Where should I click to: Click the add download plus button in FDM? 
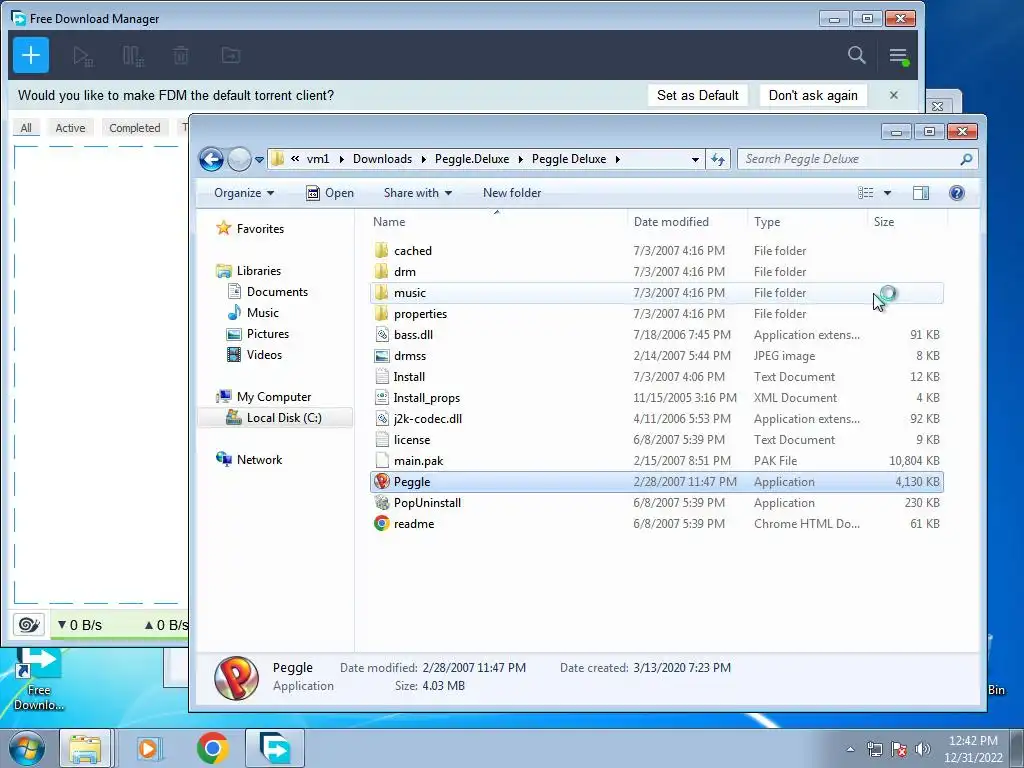(31, 55)
